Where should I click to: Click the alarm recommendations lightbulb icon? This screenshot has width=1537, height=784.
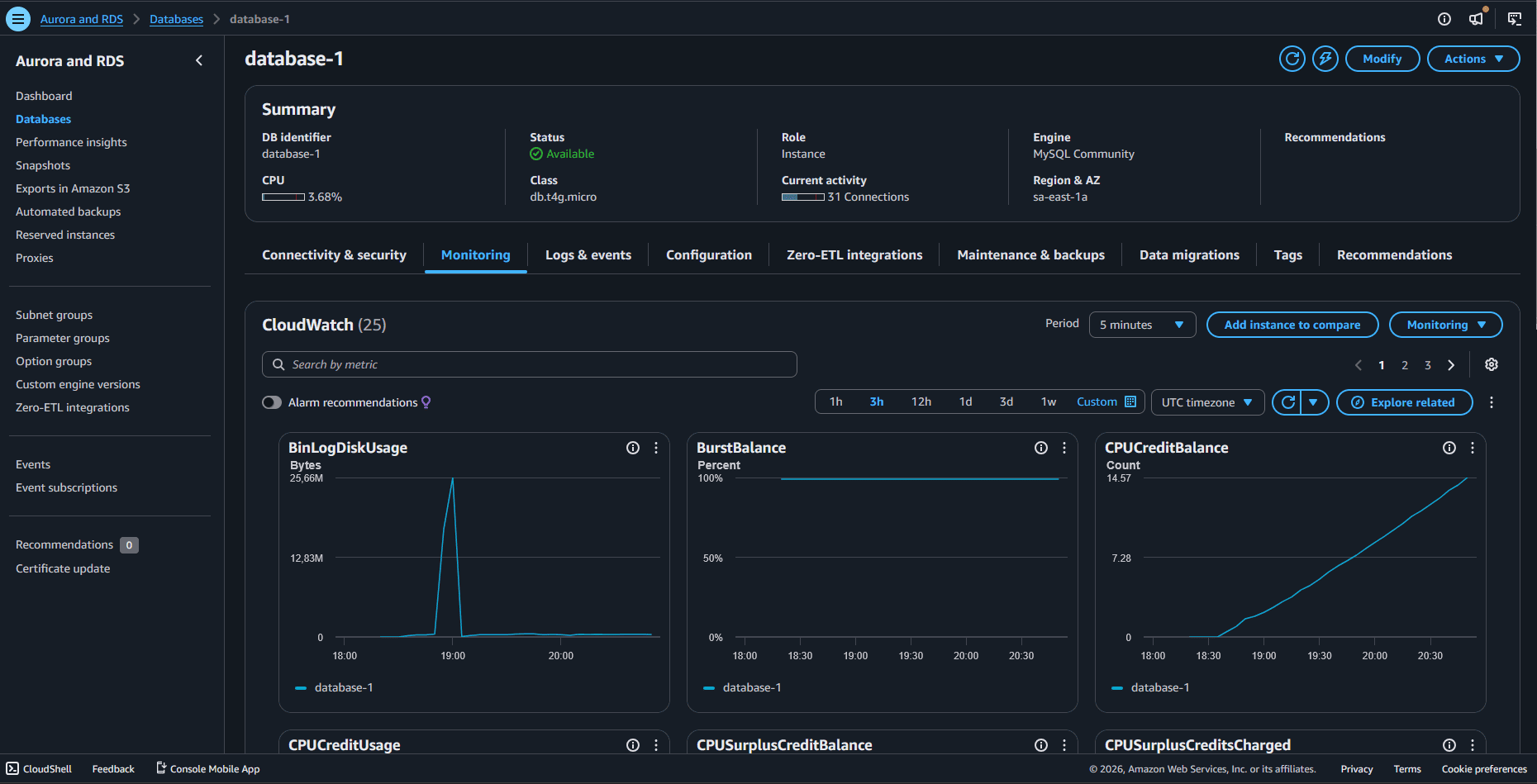point(426,402)
